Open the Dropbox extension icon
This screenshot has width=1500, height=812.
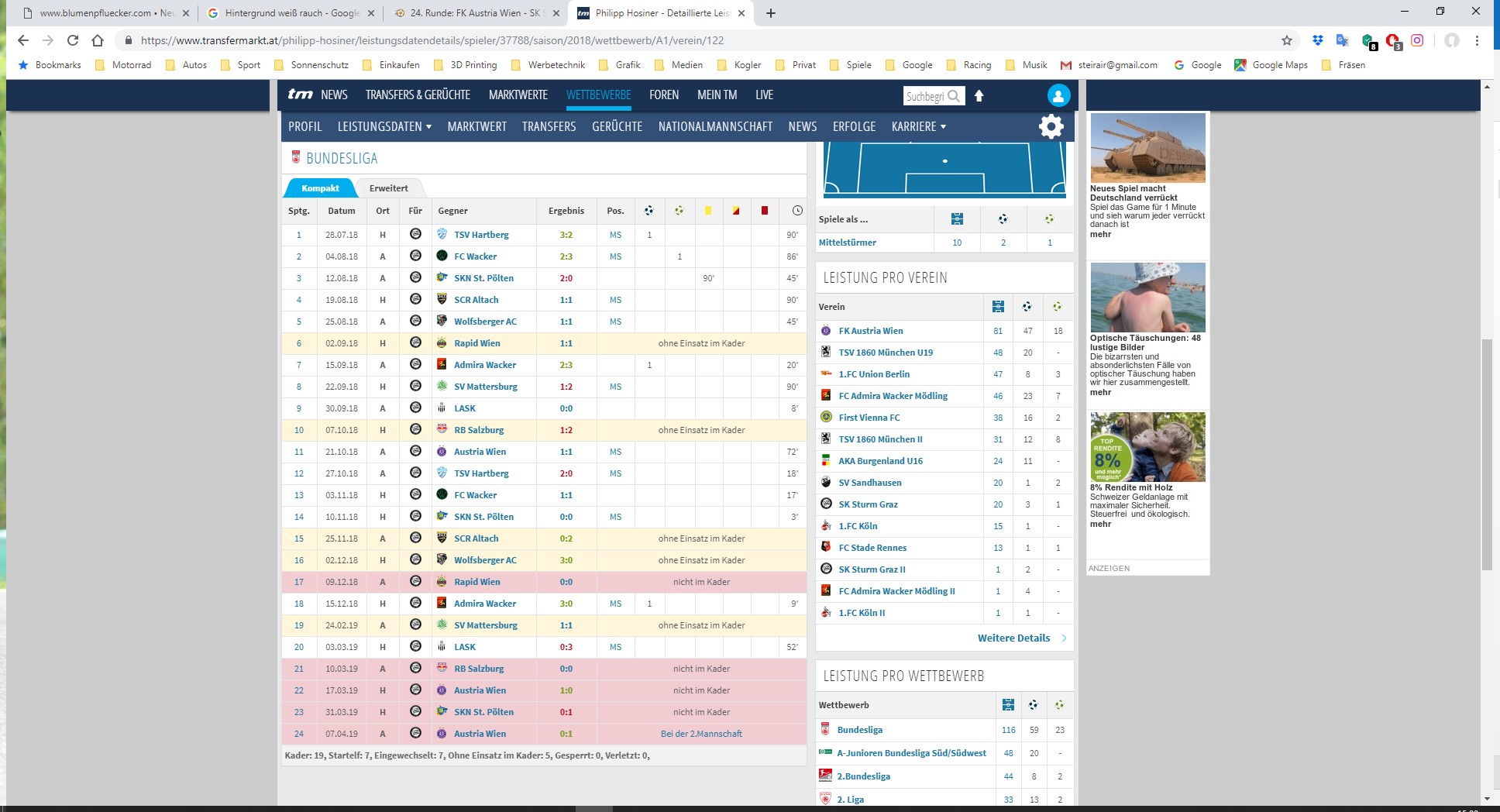pos(1318,40)
